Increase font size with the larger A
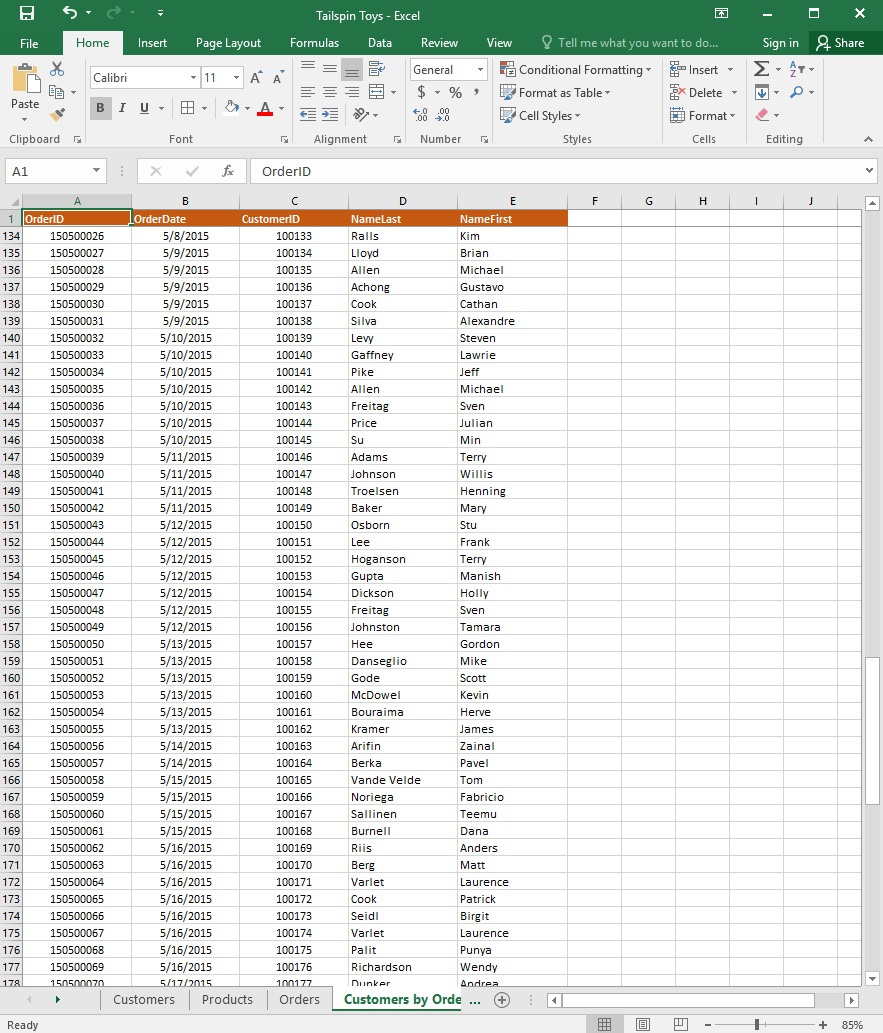This screenshot has width=883, height=1033. click(x=256, y=78)
